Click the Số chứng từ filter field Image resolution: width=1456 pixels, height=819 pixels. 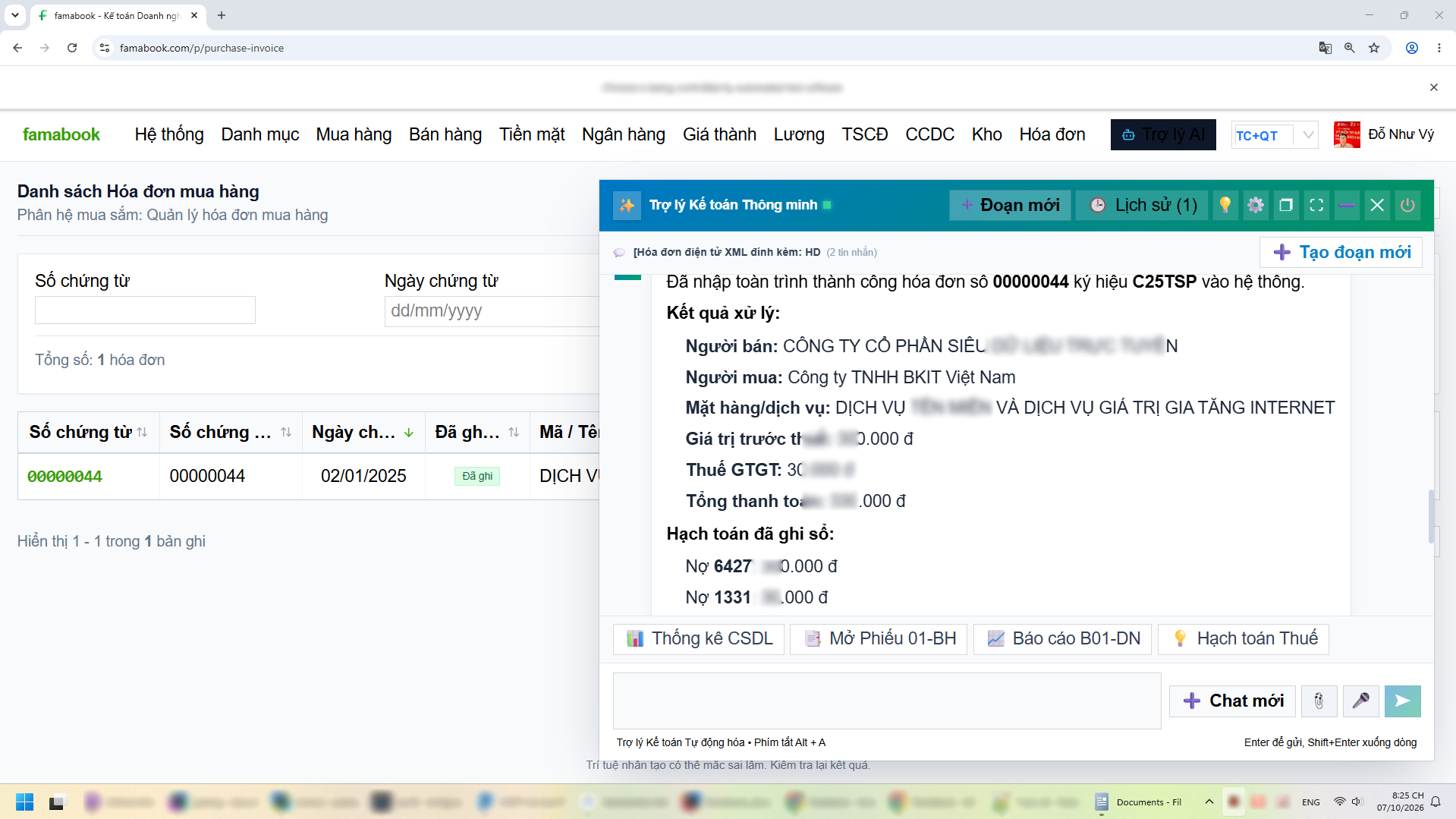(145, 310)
